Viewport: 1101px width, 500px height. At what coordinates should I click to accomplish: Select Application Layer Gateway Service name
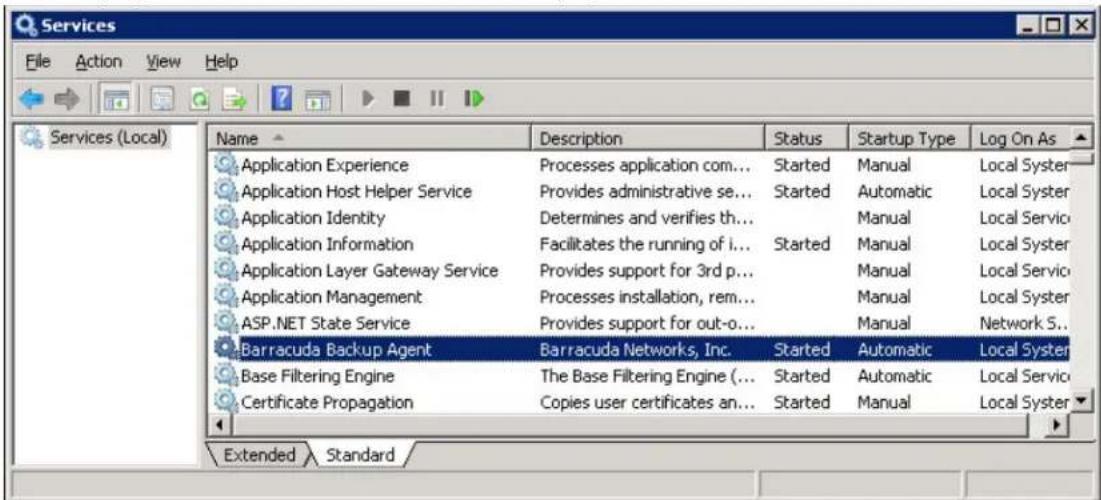coord(369,270)
